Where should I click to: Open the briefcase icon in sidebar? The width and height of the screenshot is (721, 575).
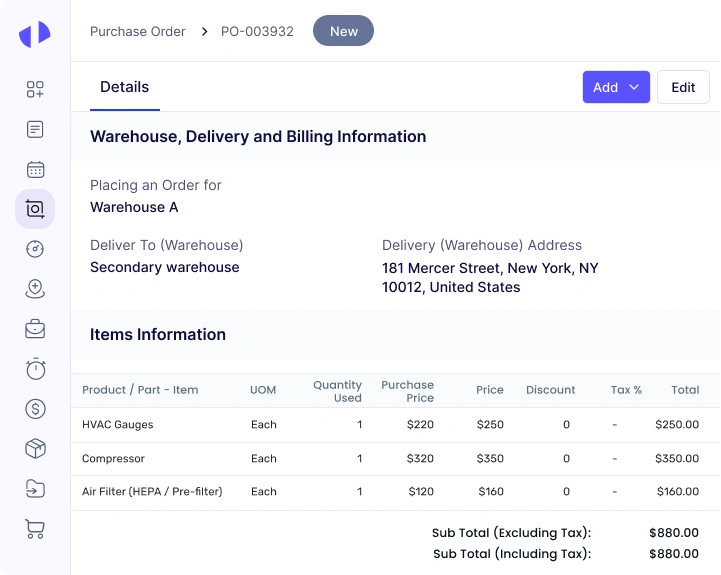tap(35, 329)
